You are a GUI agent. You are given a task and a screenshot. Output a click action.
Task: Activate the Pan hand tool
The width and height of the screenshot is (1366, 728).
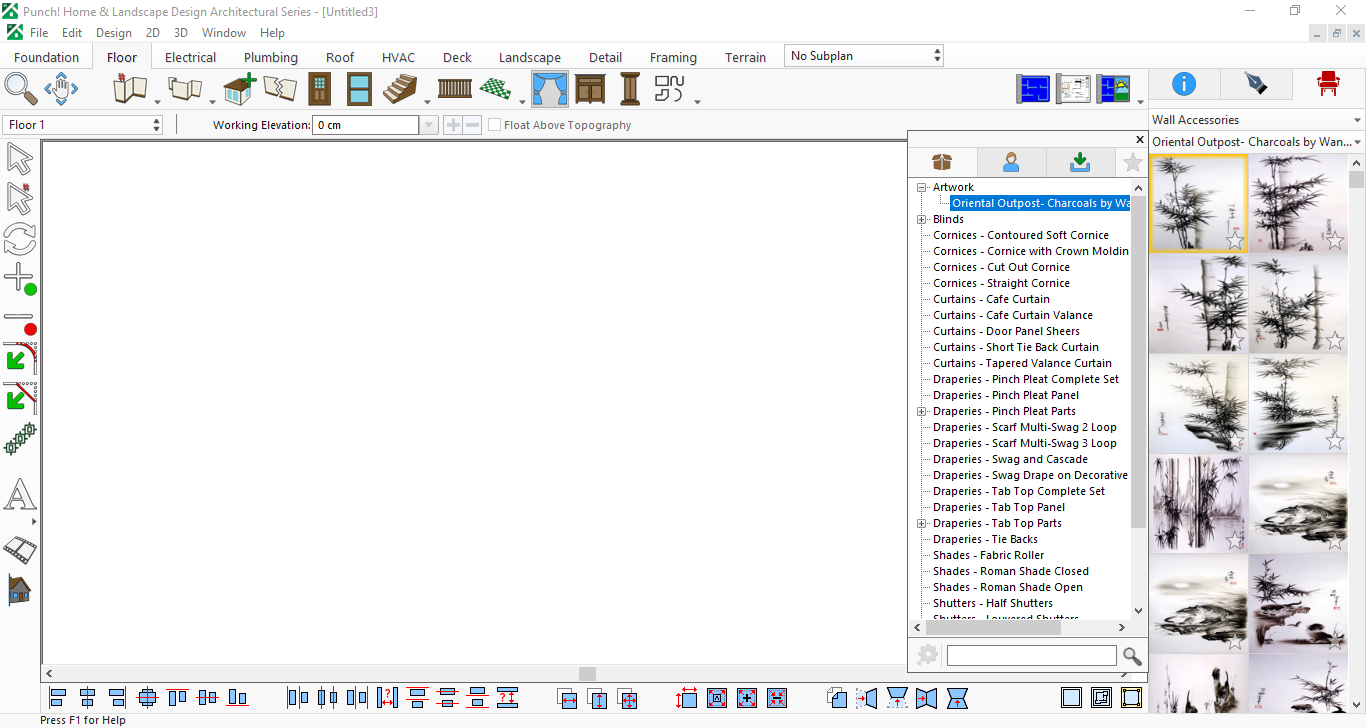(x=61, y=89)
